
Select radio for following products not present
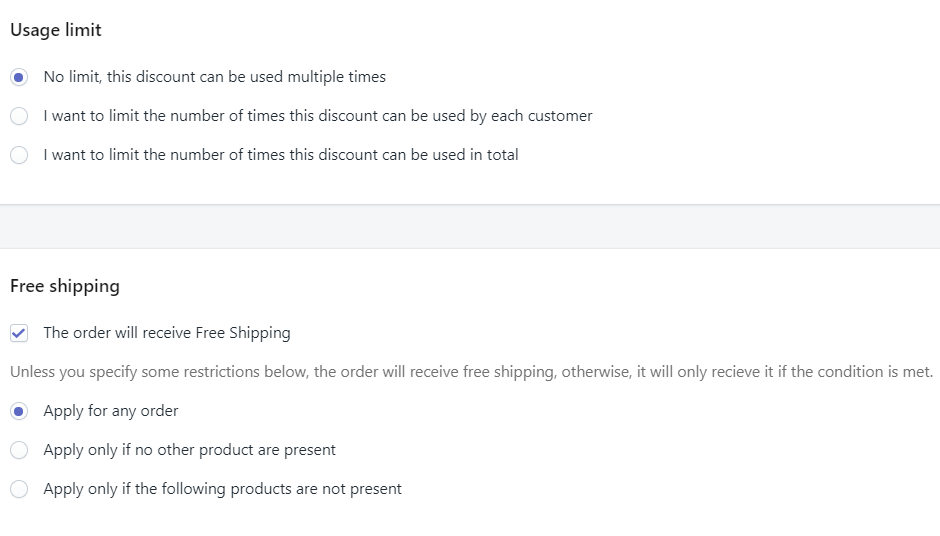click(19, 489)
